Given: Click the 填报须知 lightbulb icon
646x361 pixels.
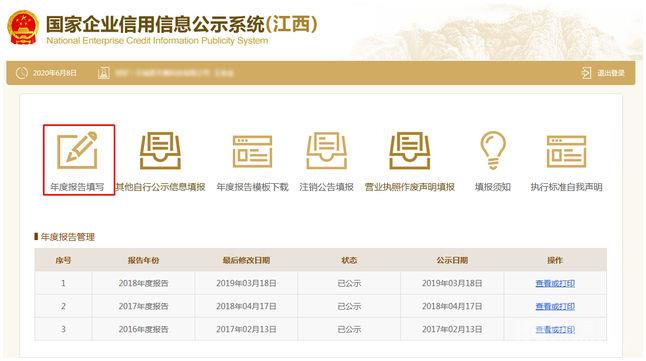Looking at the screenshot, I should 493,150.
